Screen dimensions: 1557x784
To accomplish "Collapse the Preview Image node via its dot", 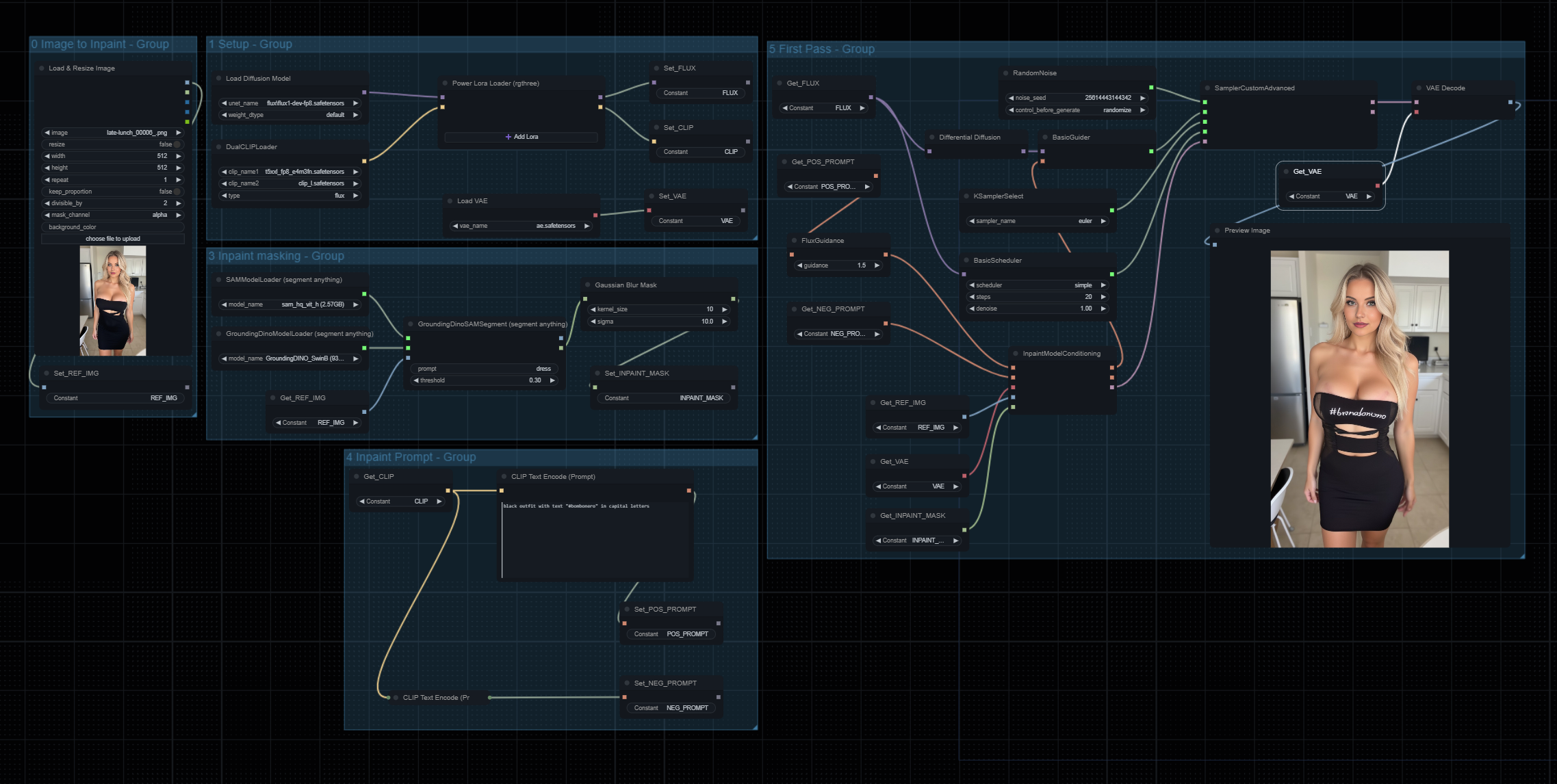I will (x=1217, y=231).
